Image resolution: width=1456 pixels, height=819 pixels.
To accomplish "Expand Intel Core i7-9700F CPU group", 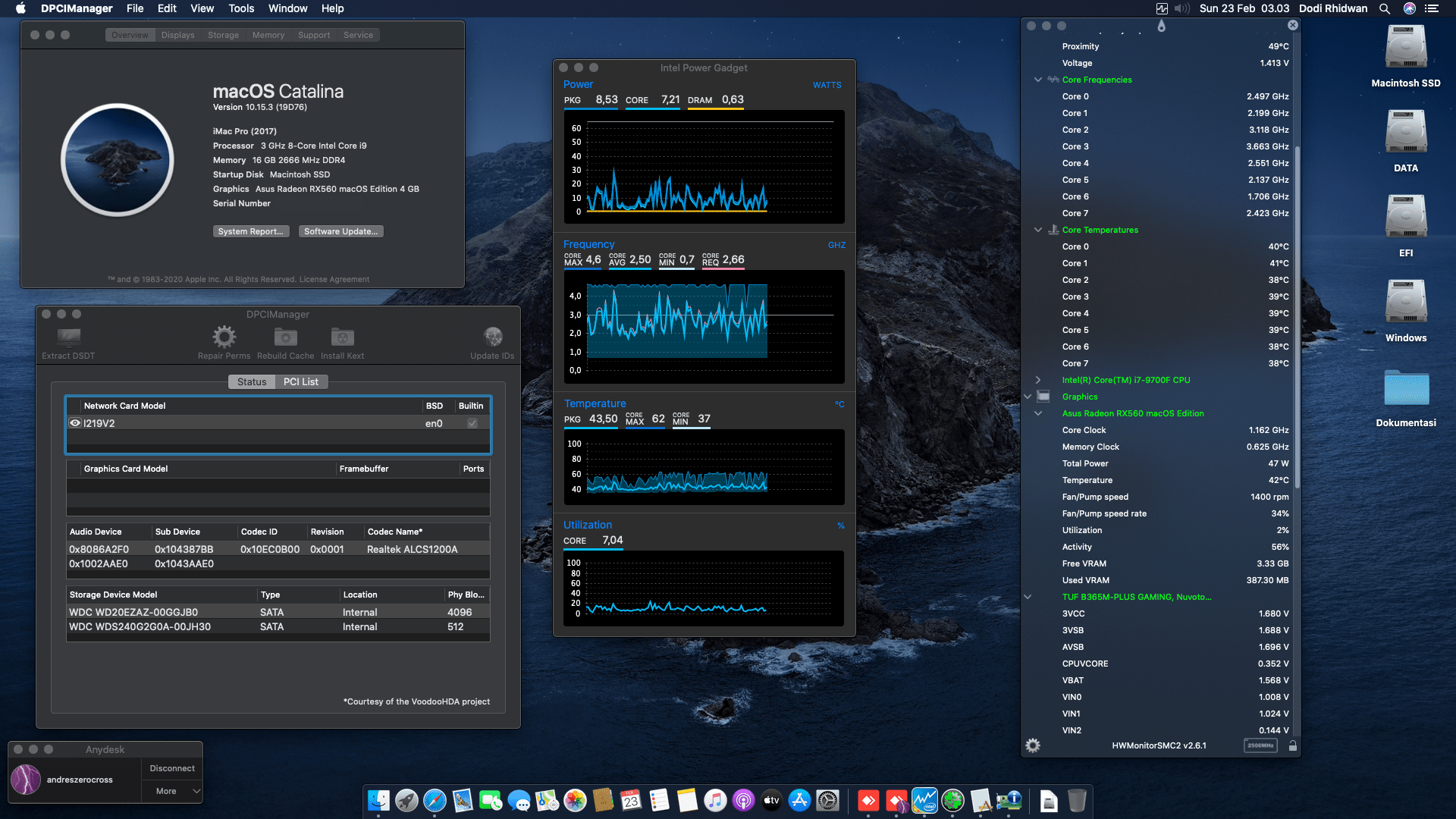I will 1037,380.
